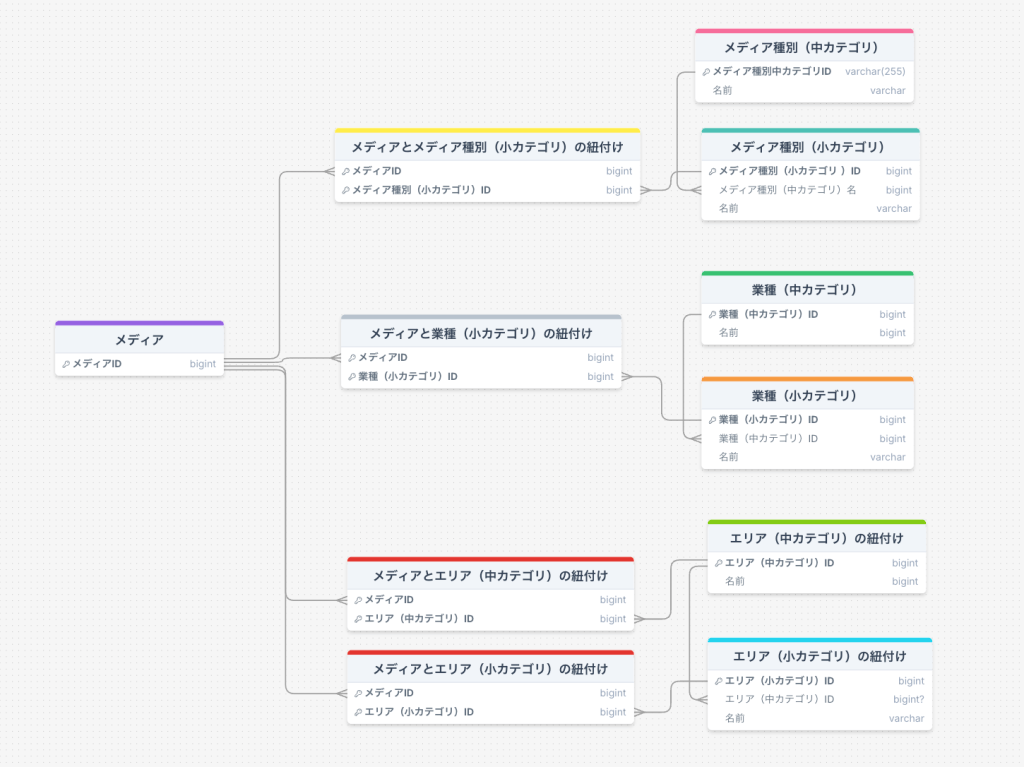The width and height of the screenshot is (1024, 767).
Task: Select メディア種別（中カテゴリ）table header
Action: (x=804, y=48)
